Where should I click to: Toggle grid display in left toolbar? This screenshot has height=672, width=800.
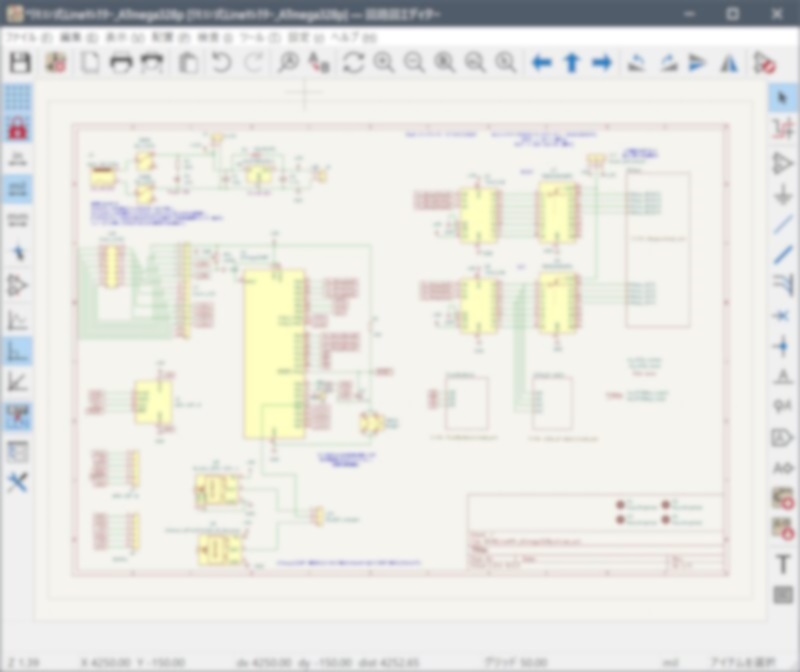point(17,98)
